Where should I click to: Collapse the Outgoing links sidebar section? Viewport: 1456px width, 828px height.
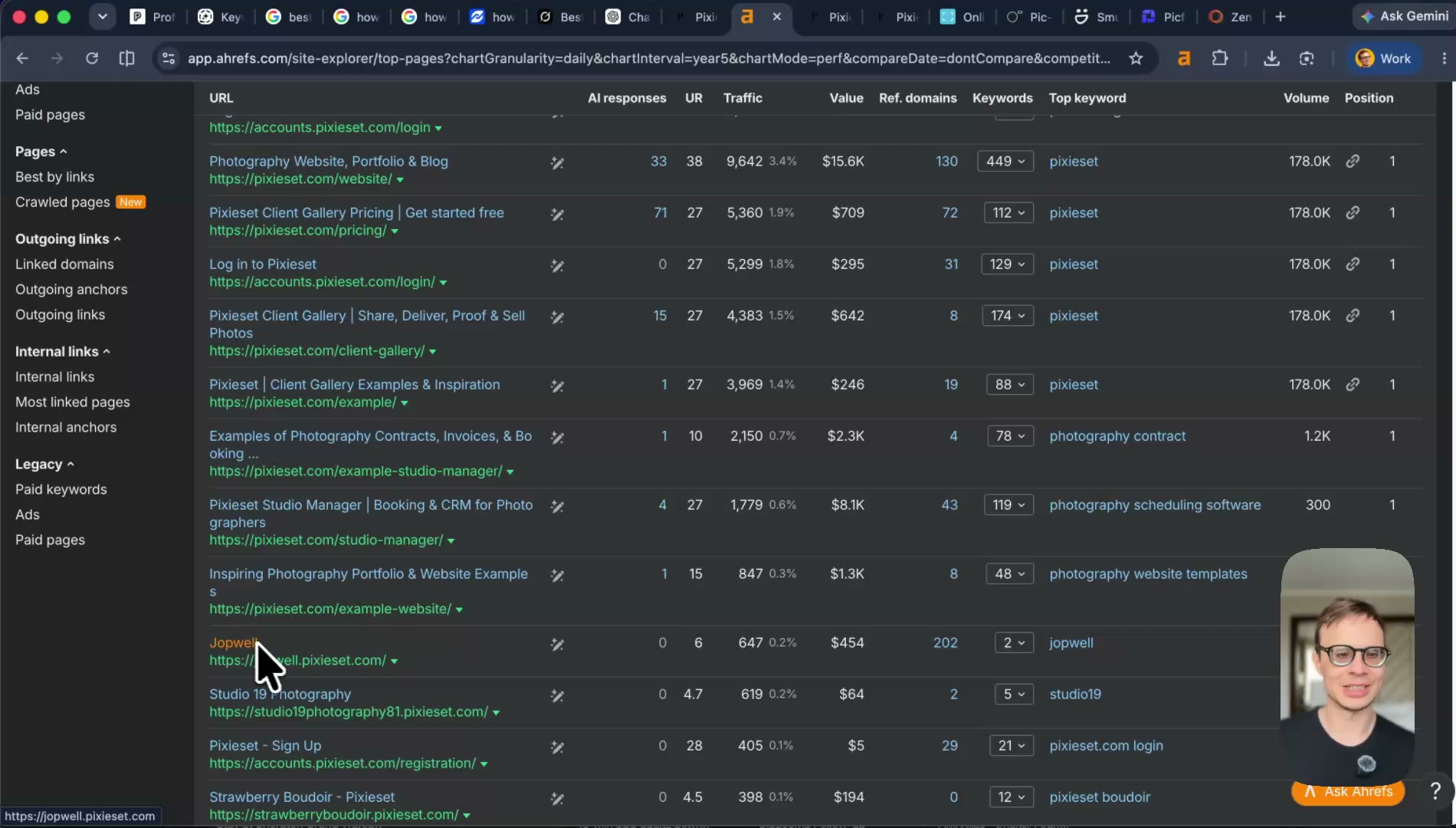[x=68, y=238]
